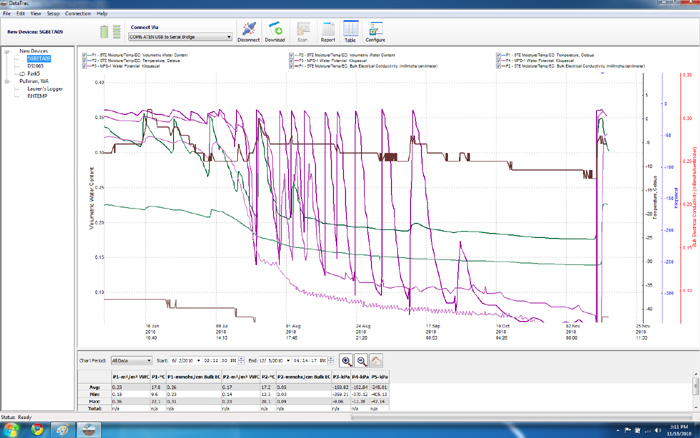Screen dimensions: 700x438
Task: Click the End time spinner arrows
Action: (x=331, y=361)
